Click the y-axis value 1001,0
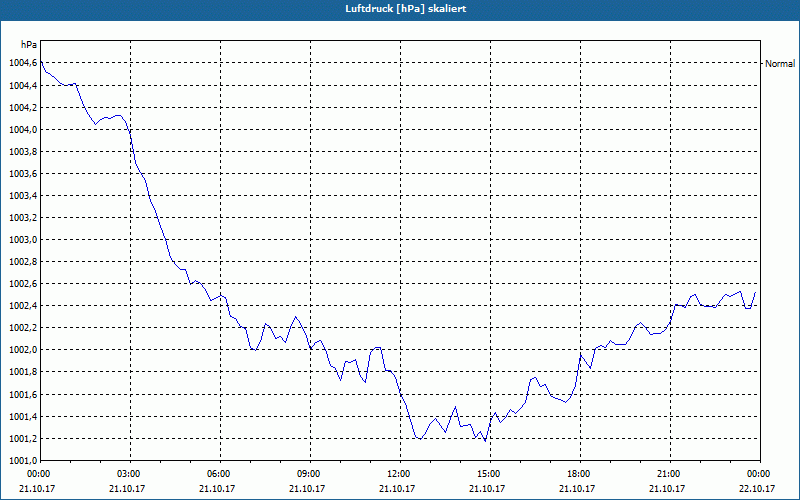The width and height of the screenshot is (800, 500). 23,461
